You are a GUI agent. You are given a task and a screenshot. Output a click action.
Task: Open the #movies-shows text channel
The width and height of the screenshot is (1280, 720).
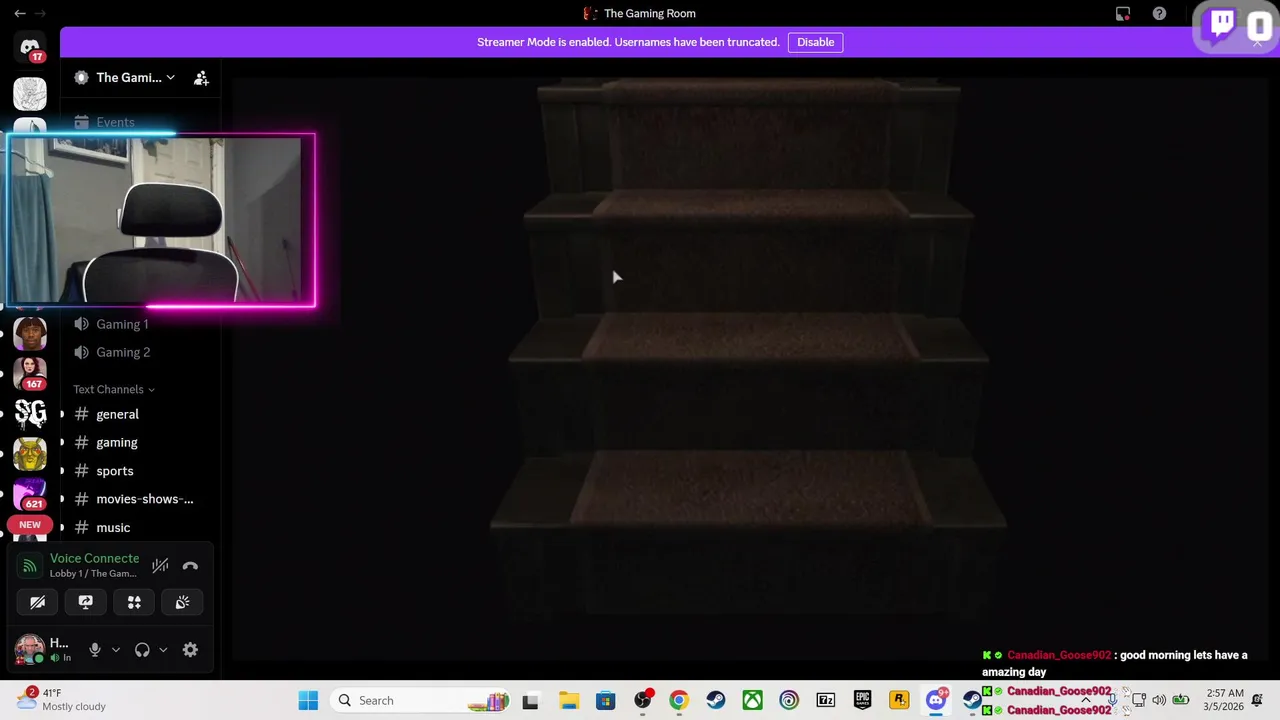tap(144, 499)
